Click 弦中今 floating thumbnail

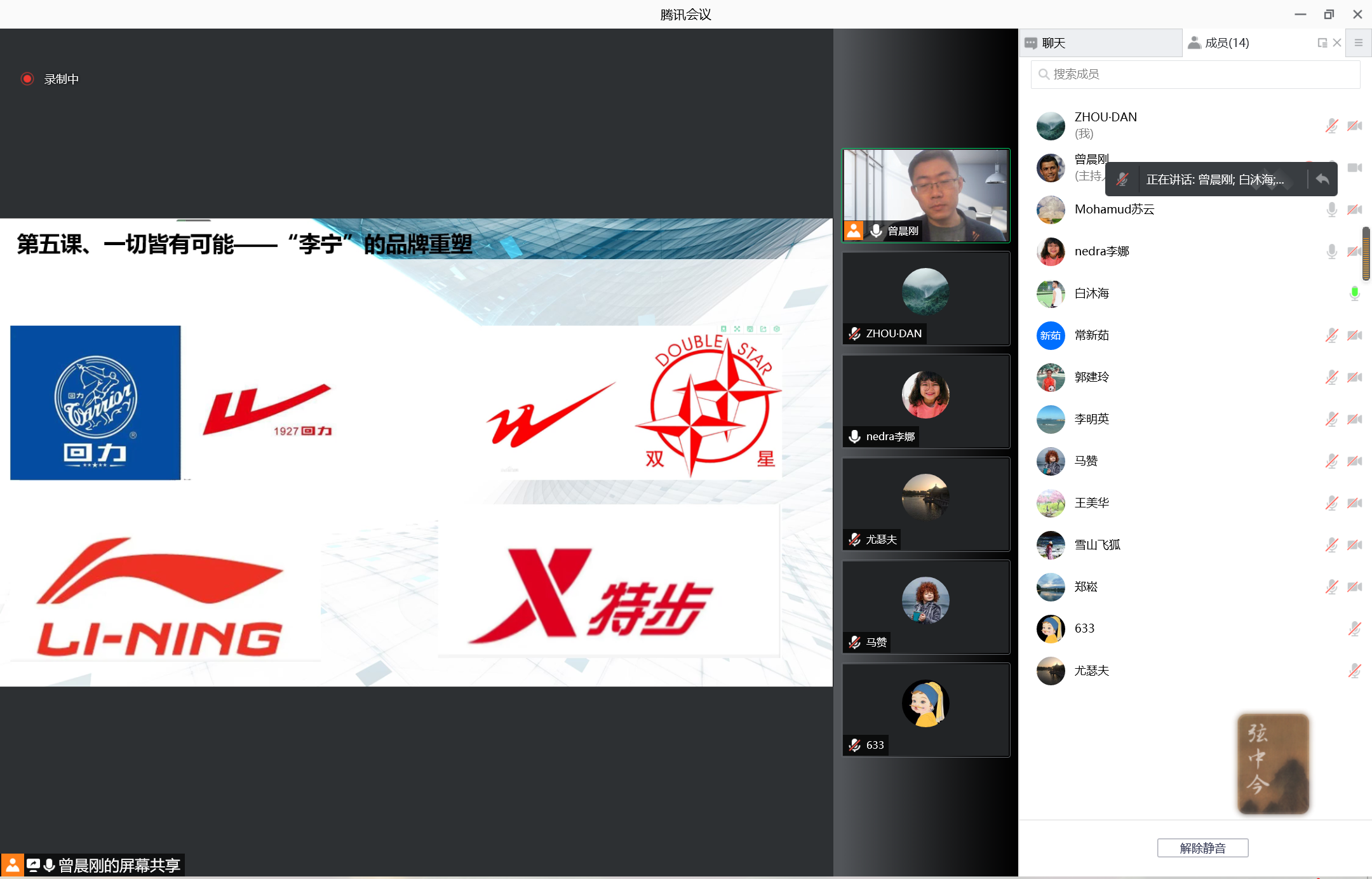[1273, 764]
